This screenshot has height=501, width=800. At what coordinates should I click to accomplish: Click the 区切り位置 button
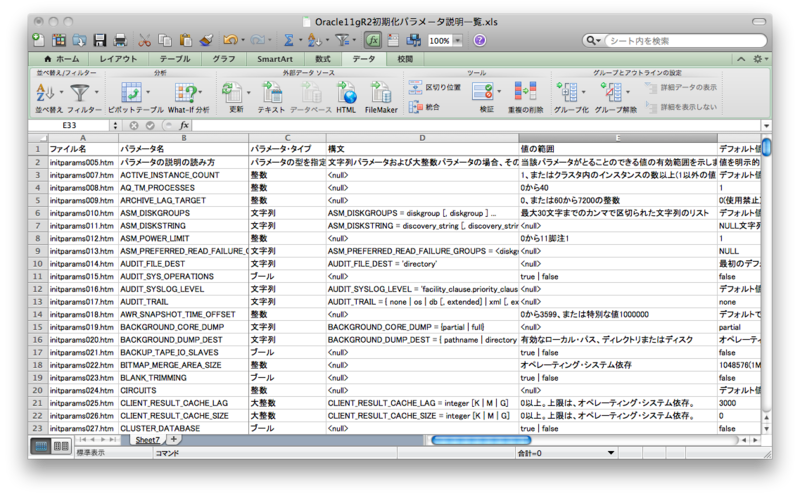[435, 87]
